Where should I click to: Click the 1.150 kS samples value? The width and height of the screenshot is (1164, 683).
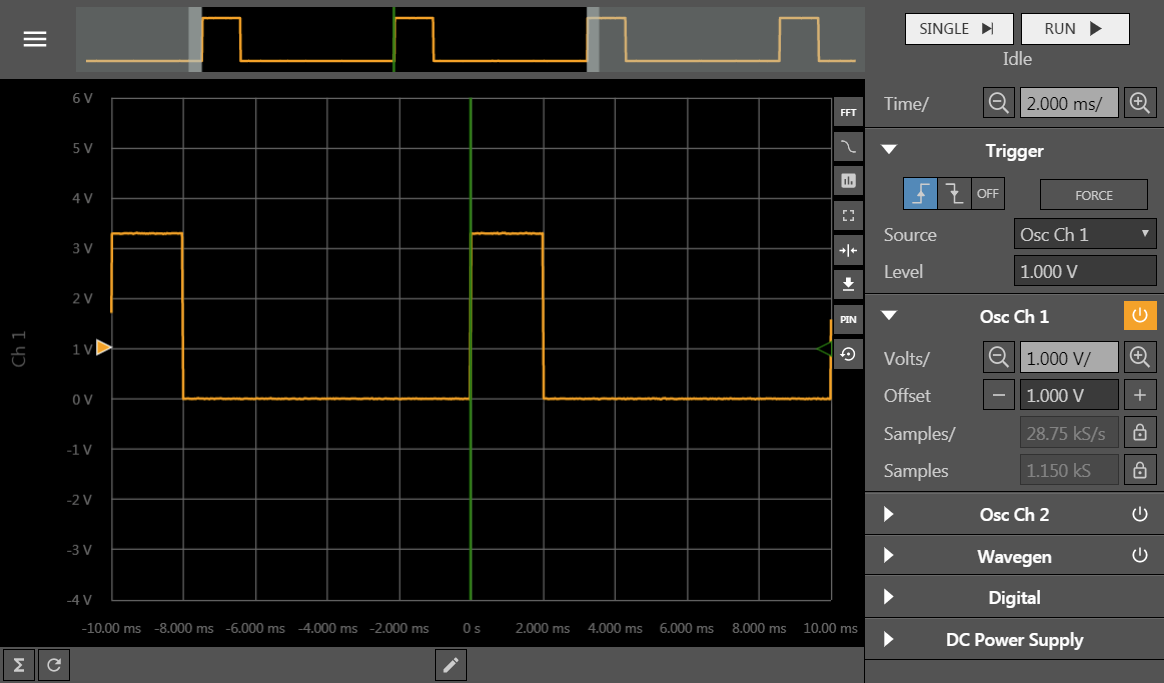point(1069,470)
